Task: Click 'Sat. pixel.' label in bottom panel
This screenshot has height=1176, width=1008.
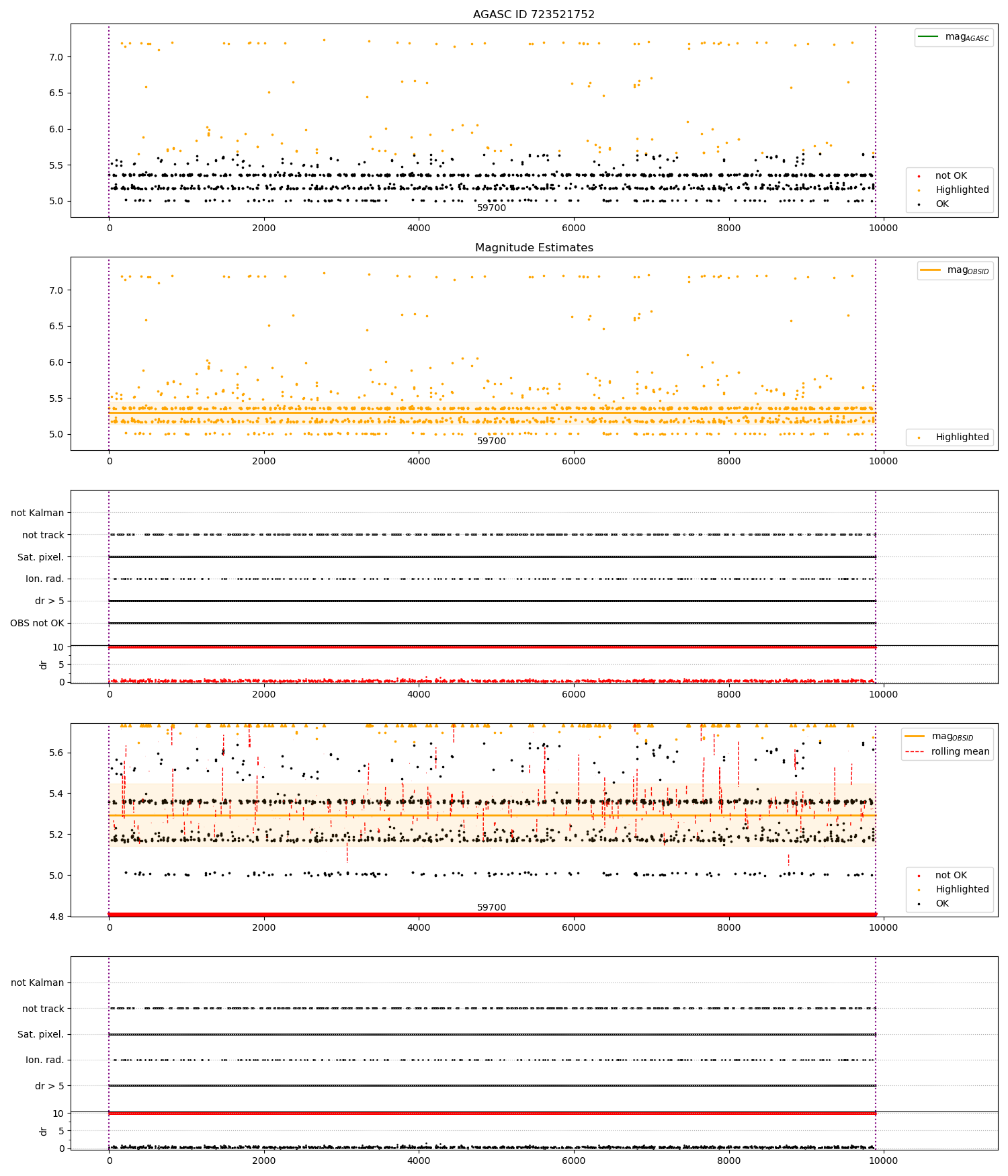Action: coord(40,1034)
